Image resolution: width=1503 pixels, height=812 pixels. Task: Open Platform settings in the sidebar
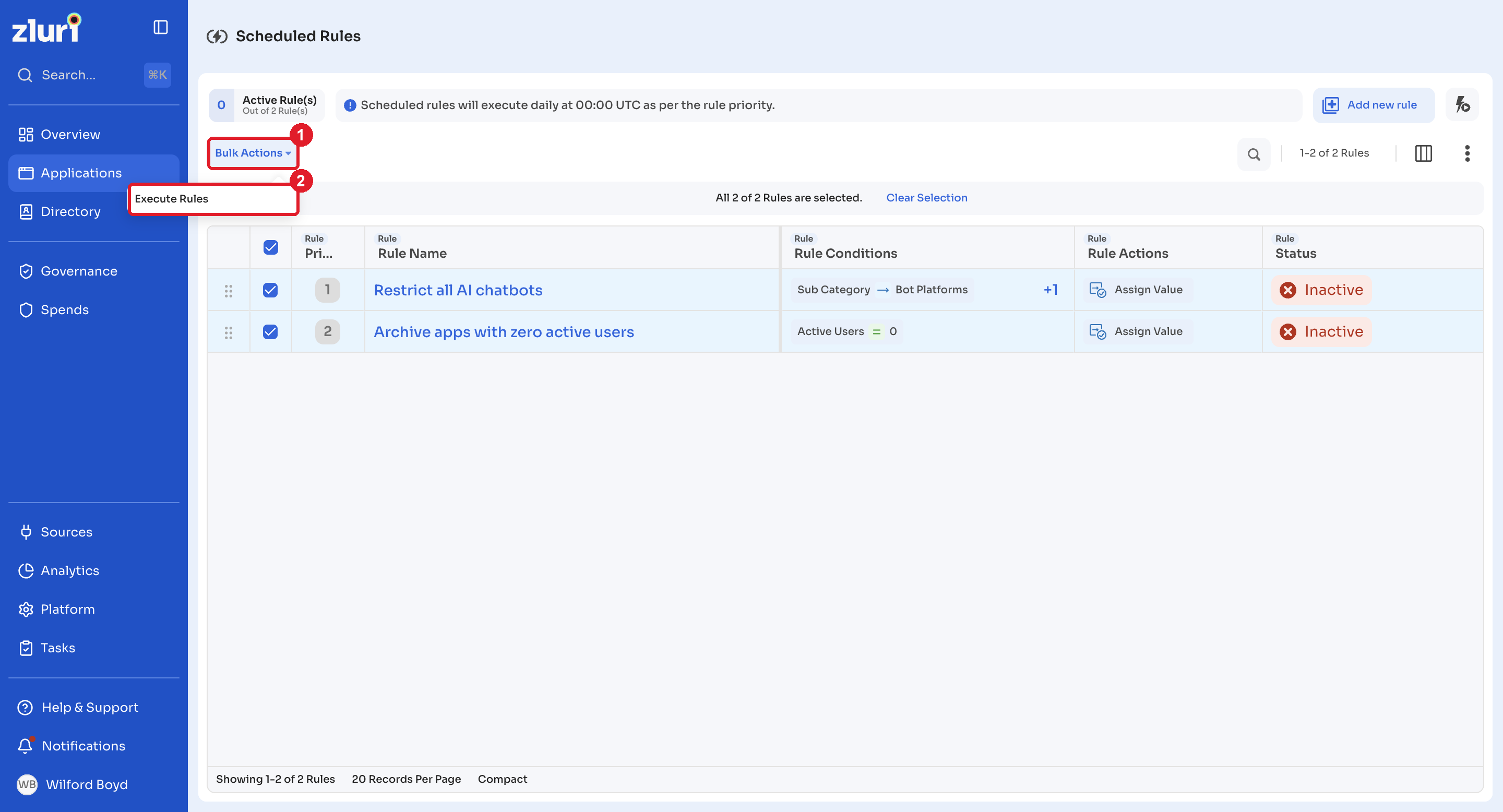(x=93, y=609)
